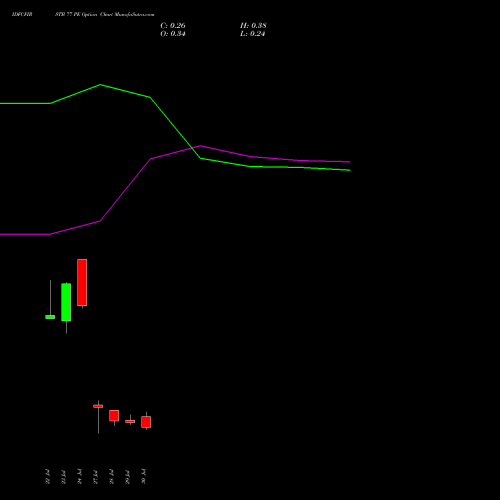Click the first date label on the x-axis
The height and width of the screenshot is (500, 500).
click(x=47, y=476)
